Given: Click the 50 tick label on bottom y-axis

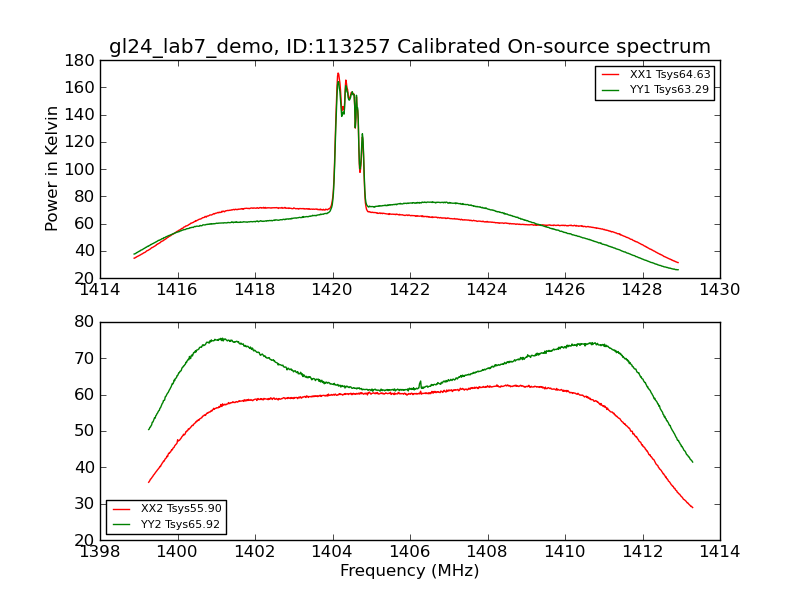Looking at the screenshot, I should click(x=84, y=431).
